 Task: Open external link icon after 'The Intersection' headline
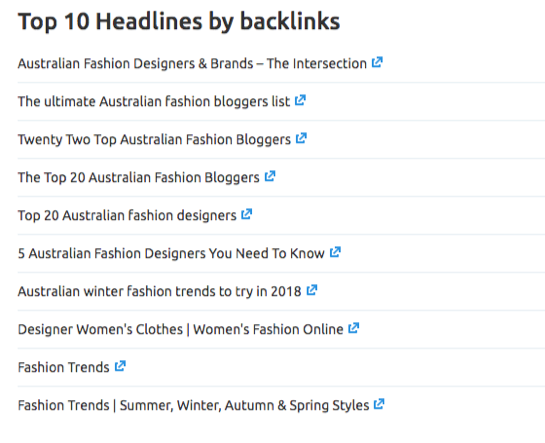pos(377,63)
